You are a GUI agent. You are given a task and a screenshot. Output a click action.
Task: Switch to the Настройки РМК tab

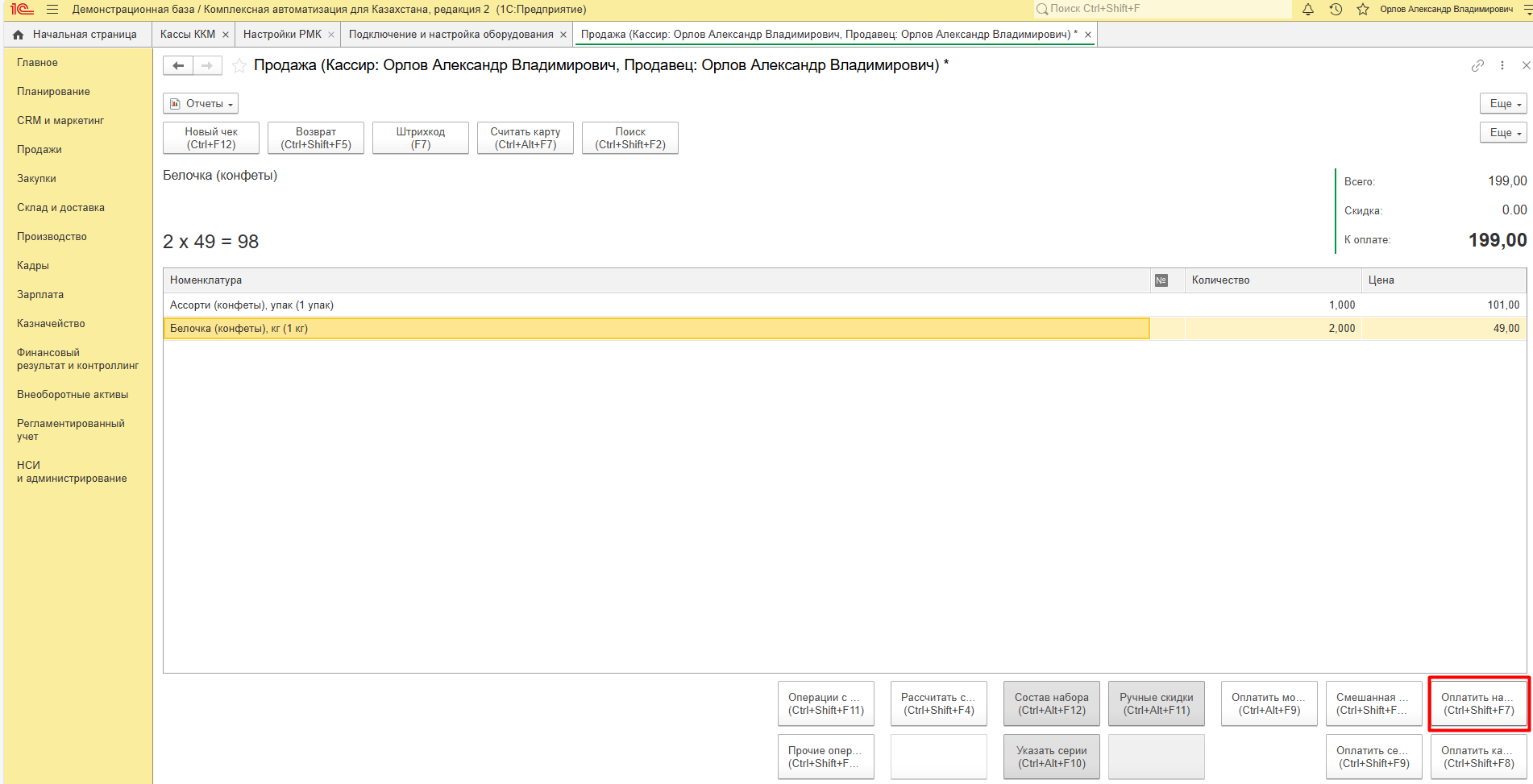click(x=282, y=35)
